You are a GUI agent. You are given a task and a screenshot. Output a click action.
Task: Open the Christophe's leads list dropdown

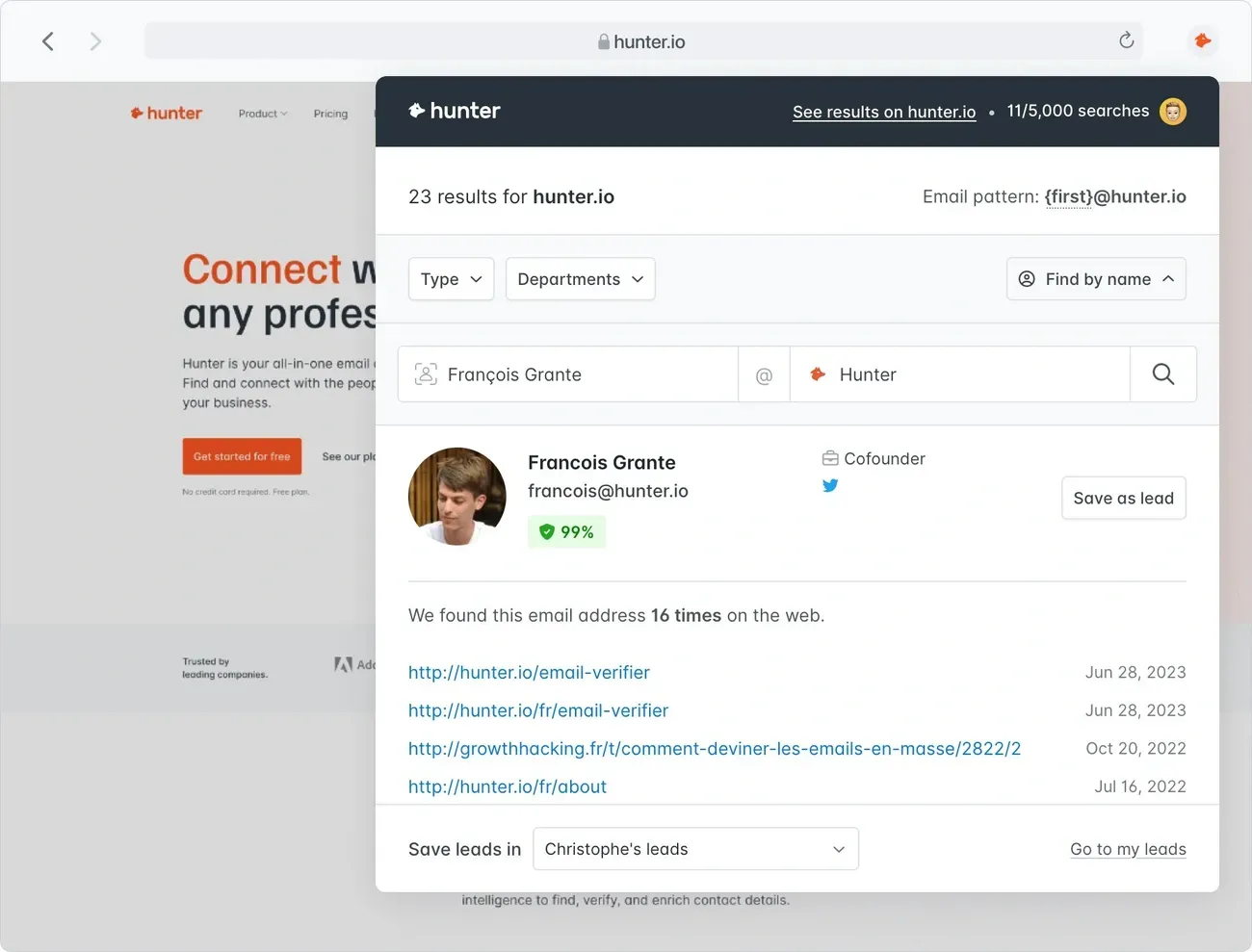pyautogui.click(x=695, y=849)
